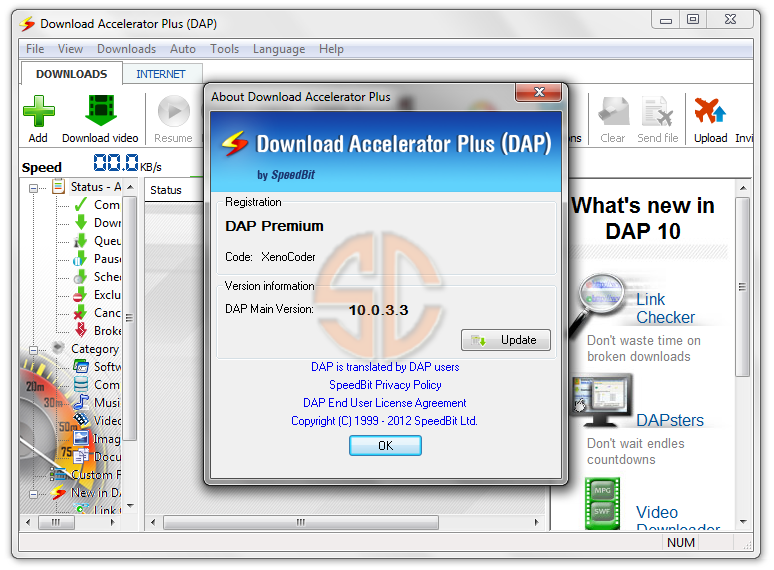
Task: Click the Send file toolbar icon
Action: coord(658,111)
